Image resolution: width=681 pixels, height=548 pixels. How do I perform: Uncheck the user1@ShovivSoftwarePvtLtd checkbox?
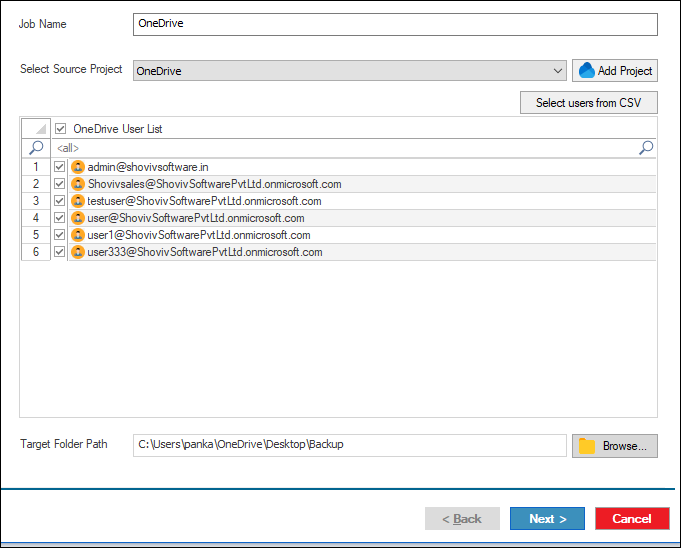[60, 235]
